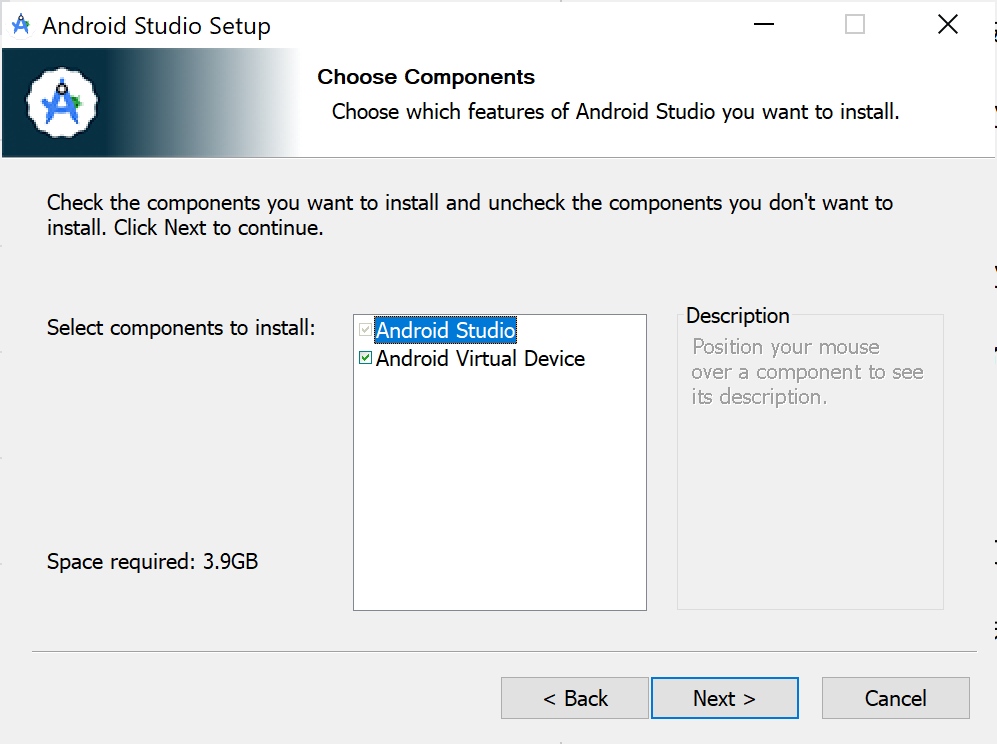997x744 pixels.
Task: Click the Description group box title
Action: tap(738, 316)
